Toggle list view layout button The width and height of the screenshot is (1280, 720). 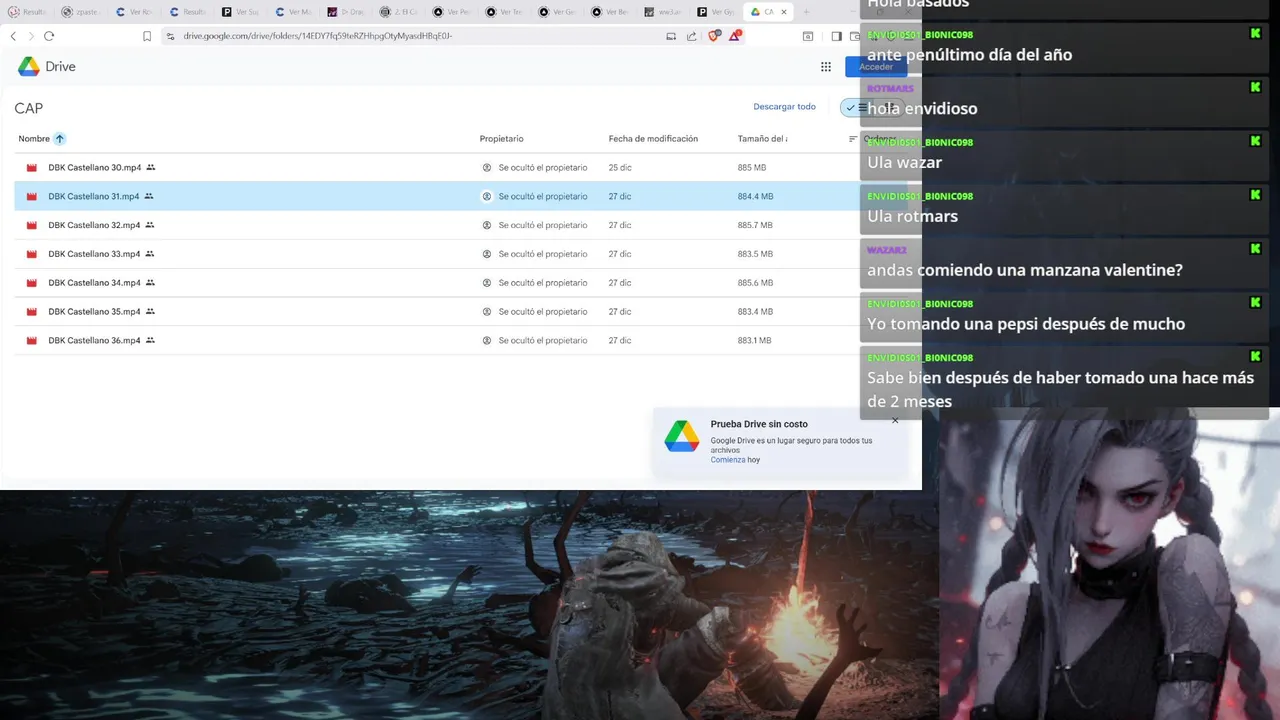point(856,108)
